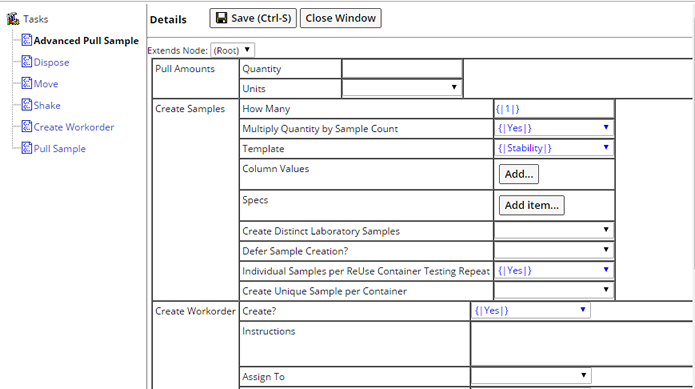This screenshot has width=695, height=389.
Task: Click the Quantity input field
Action: tap(402, 69)
